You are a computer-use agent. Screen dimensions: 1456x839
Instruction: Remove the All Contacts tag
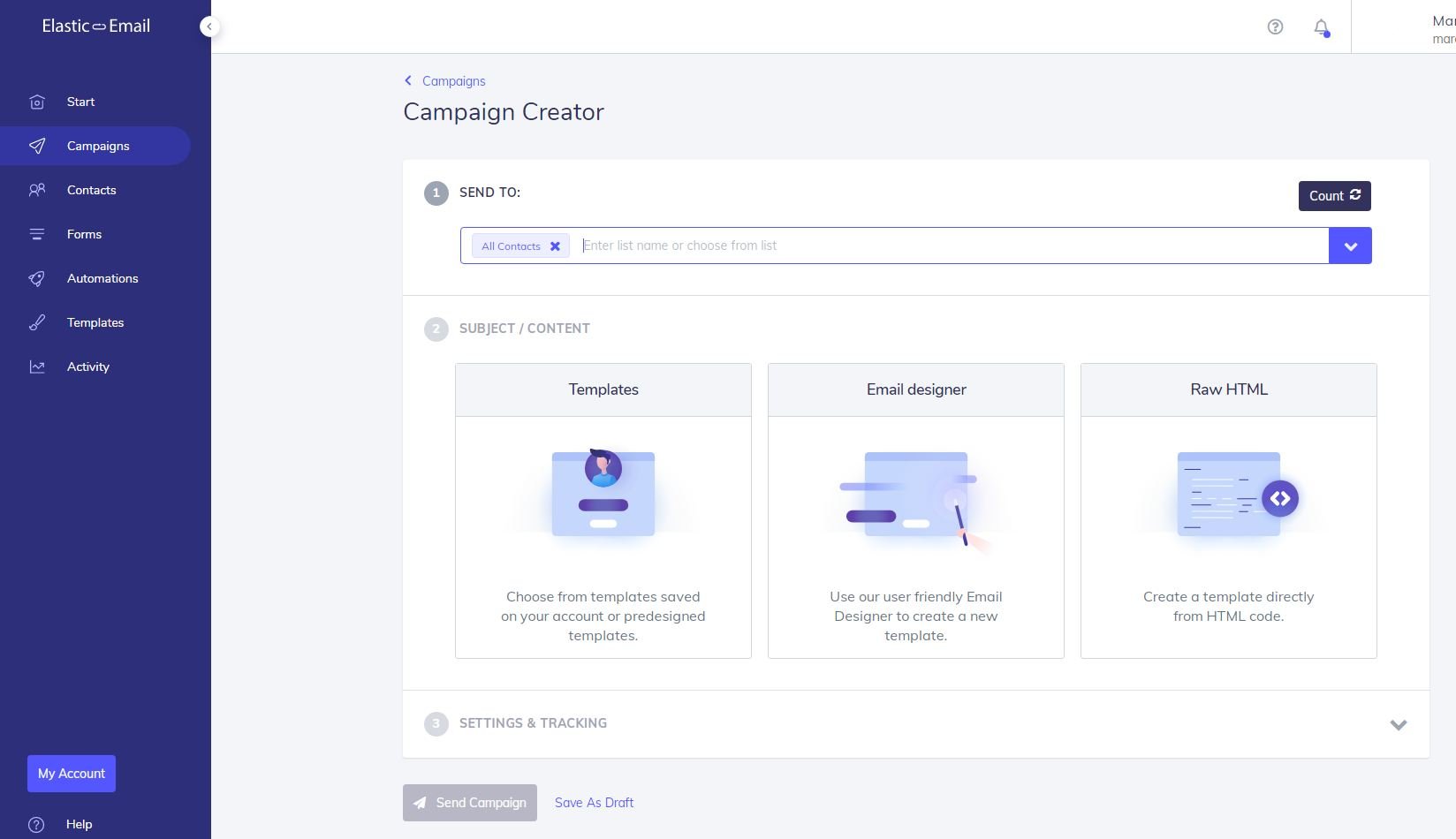[555, 246]
